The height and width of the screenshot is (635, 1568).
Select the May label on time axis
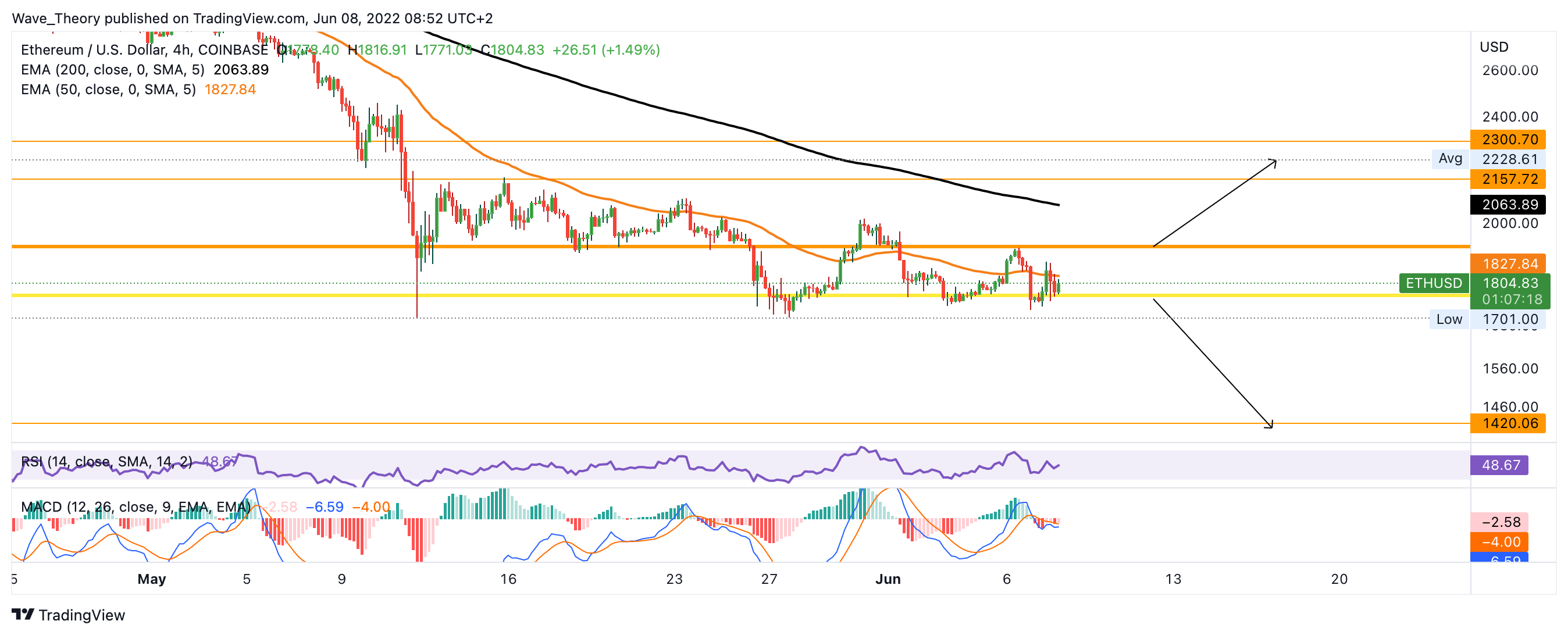(x=152, y=579)
